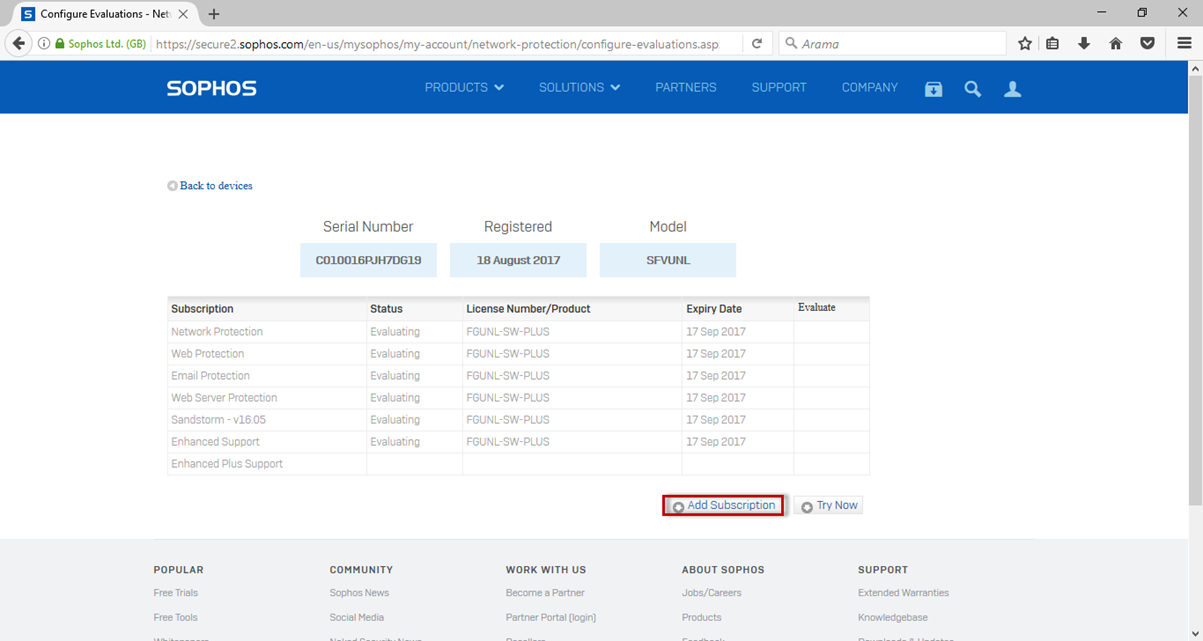The image size is (1203, 641).
Task: Open the Become a Partner link
Action: 545,593
